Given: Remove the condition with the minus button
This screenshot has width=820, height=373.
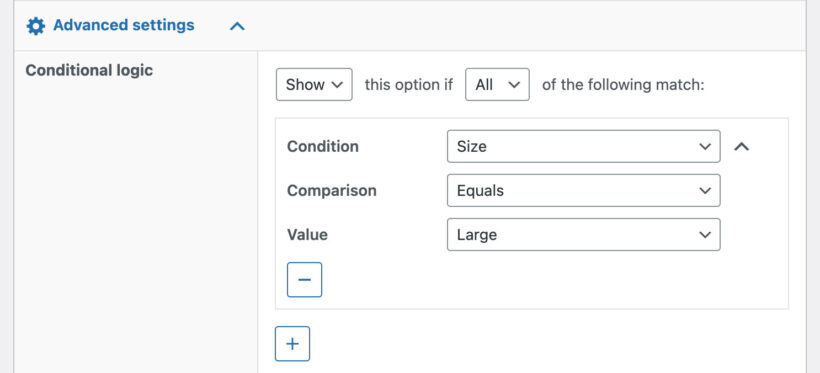Looking at the screenshot, I should pyautogui.click(x=304, y=279).
